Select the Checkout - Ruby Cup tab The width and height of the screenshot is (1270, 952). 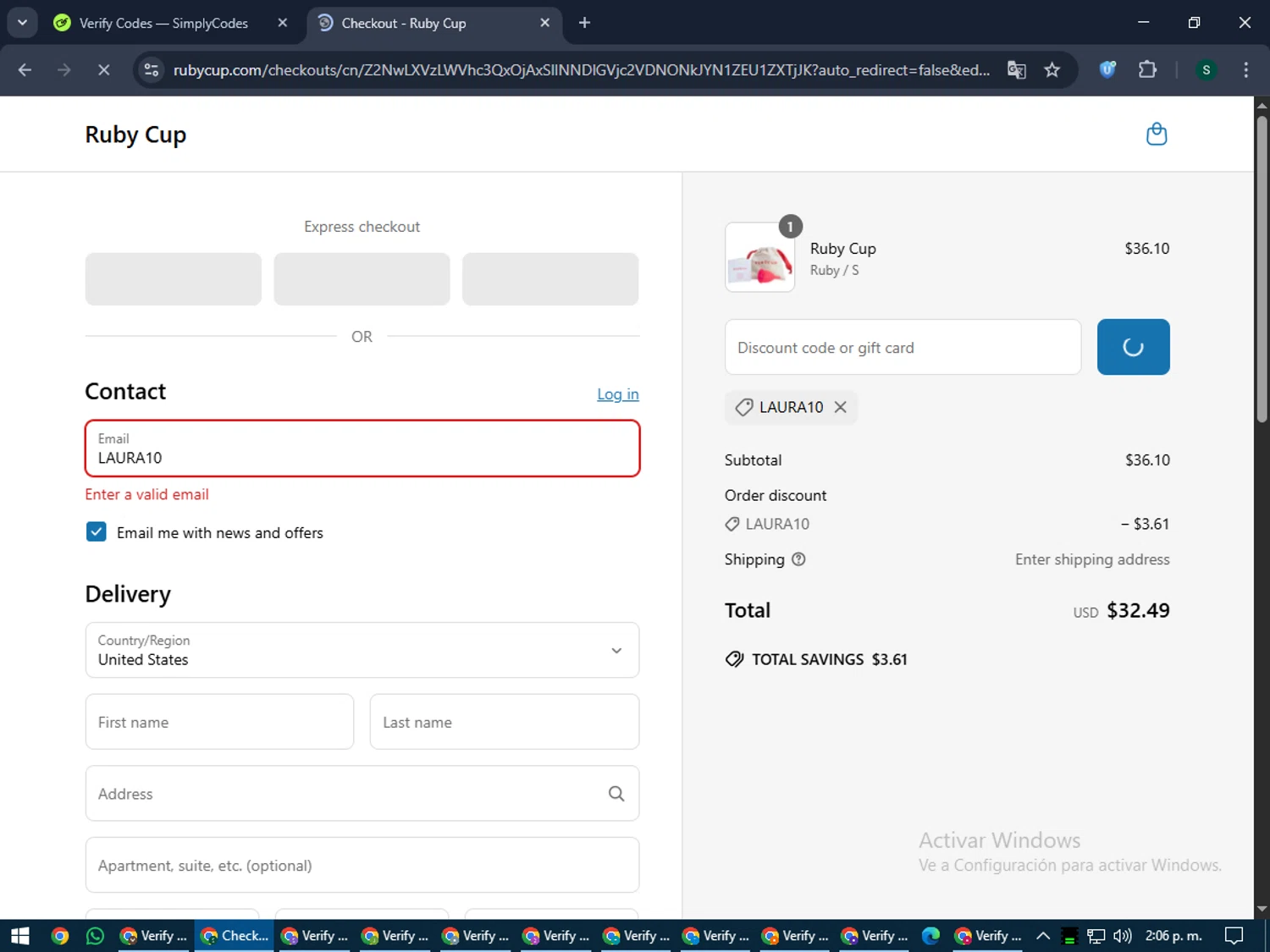pyautogui.click(x=434, y=23)
